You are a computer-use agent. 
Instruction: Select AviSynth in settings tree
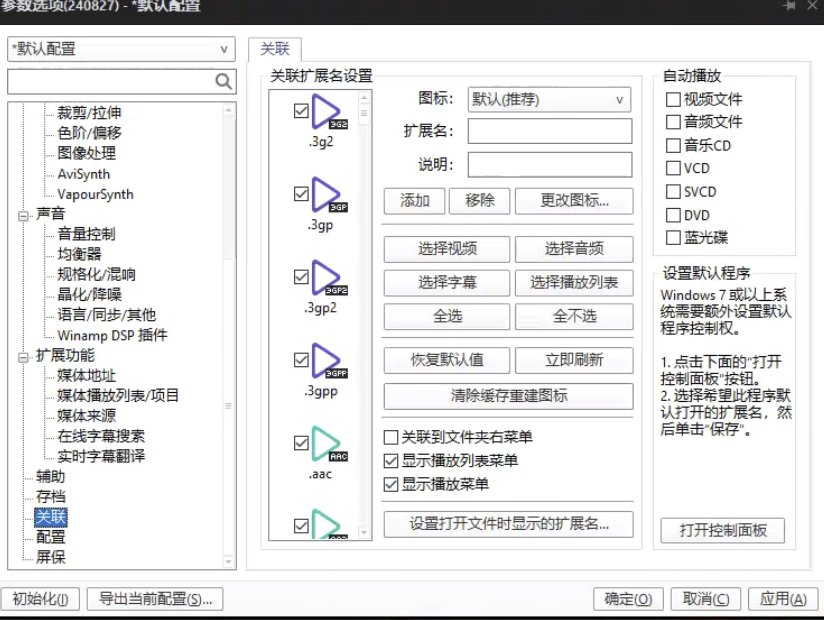(x=84, y=174)
